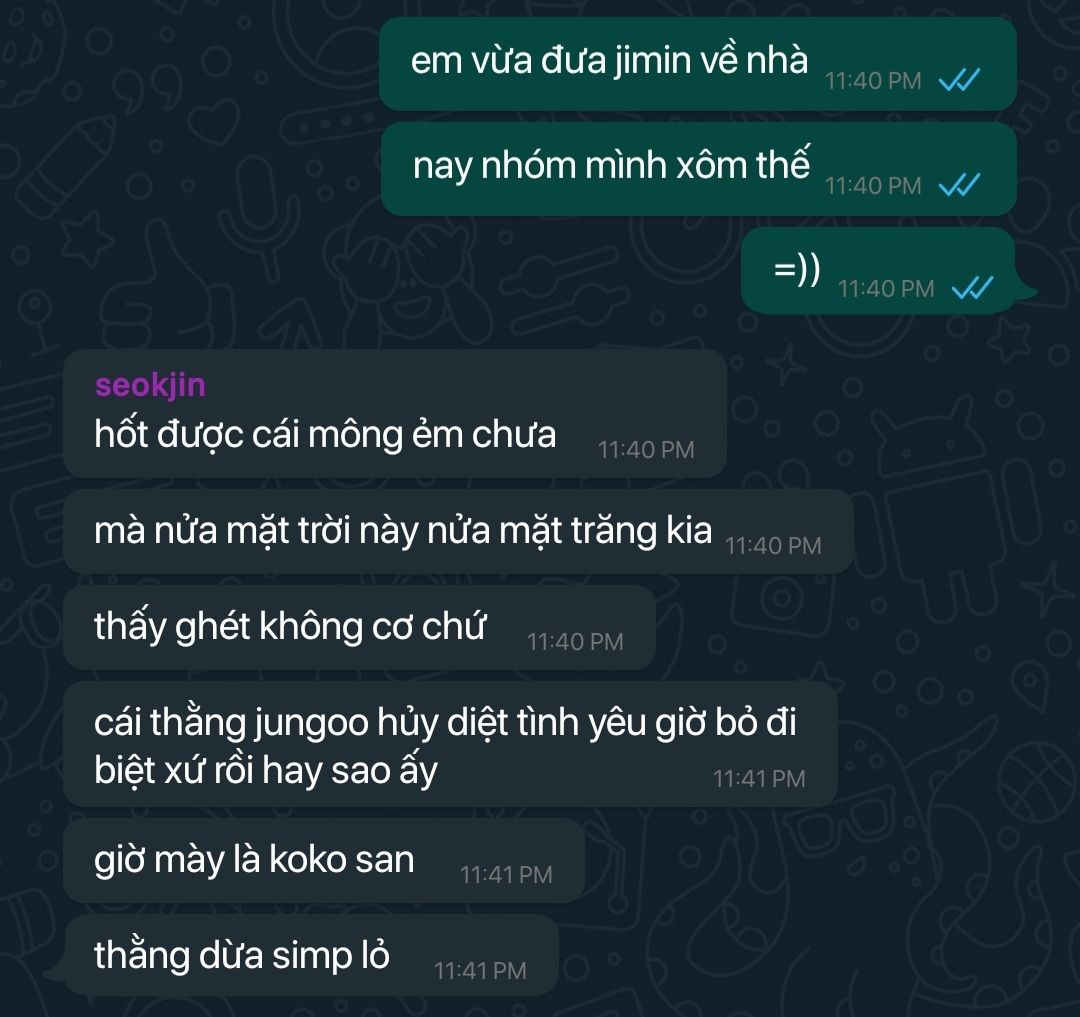Tap message 'thằng dừa simp lỏ'
This screenshot has width=1080, height=1017.
tap(311, 956)
